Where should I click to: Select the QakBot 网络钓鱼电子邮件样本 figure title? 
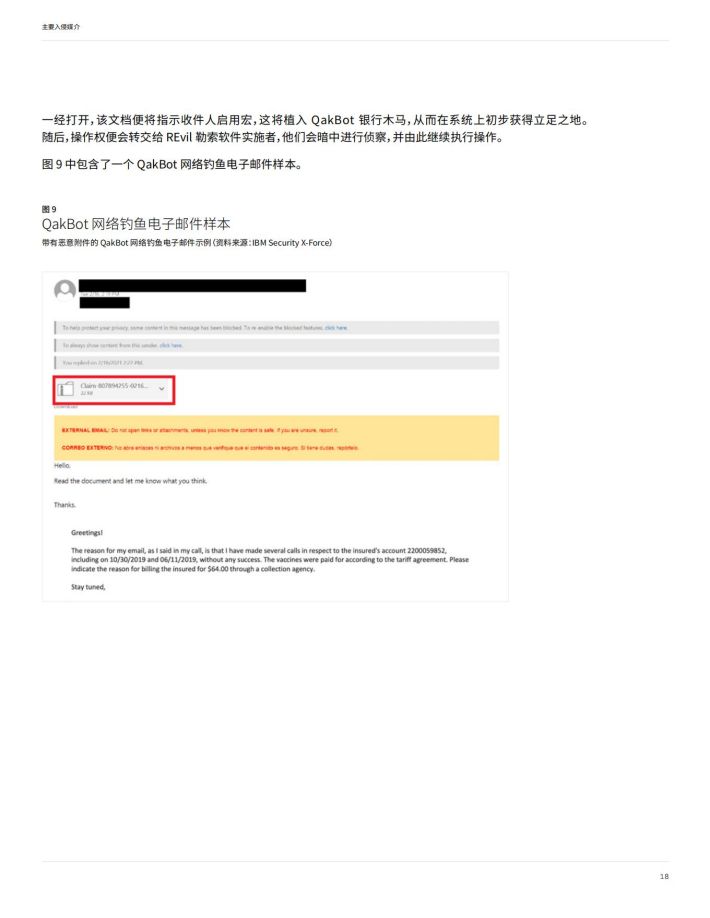tap(136, 224)
